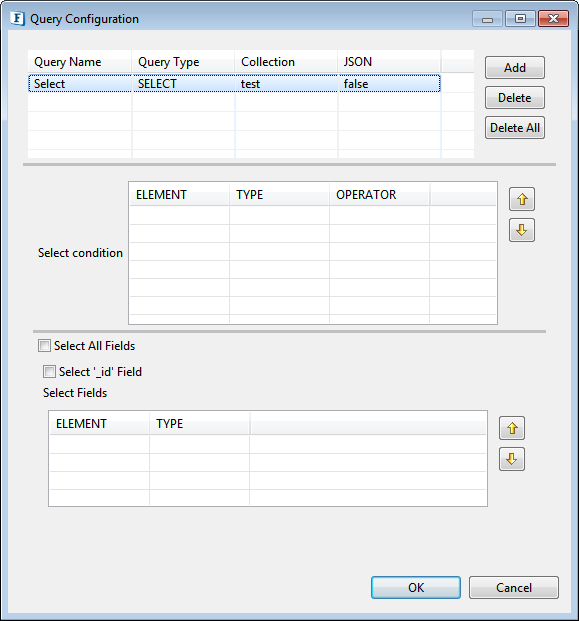This screenshot has height=621, width=579.
Task: Click up arrow beside Select Fields table
Action: [512, 428]
